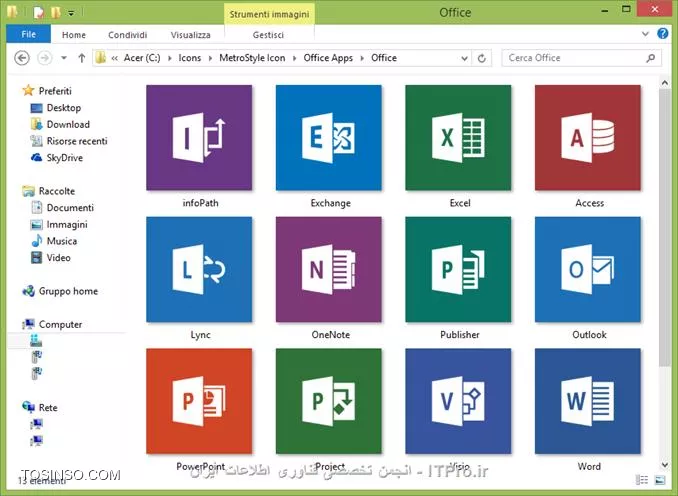Open SkyDrive in sidebar
Screen dimensions: 678x496
click(64, 158)
